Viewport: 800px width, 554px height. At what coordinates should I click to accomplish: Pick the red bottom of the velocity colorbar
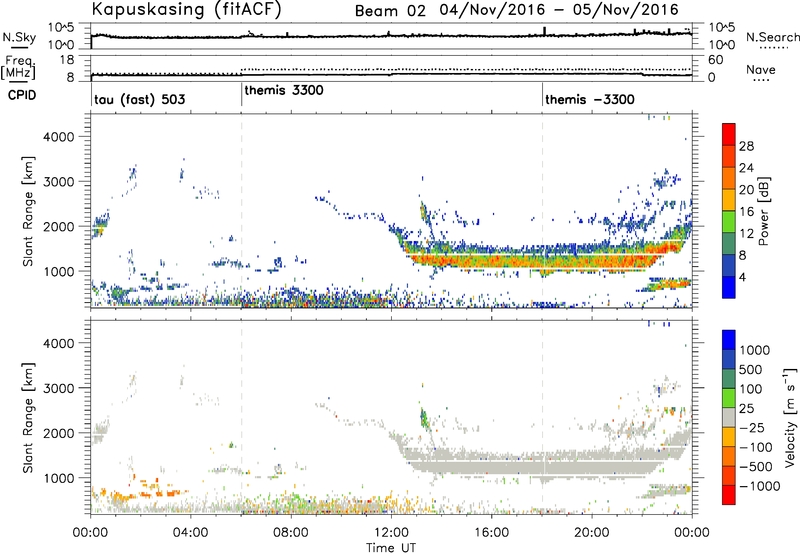(729, 495)
